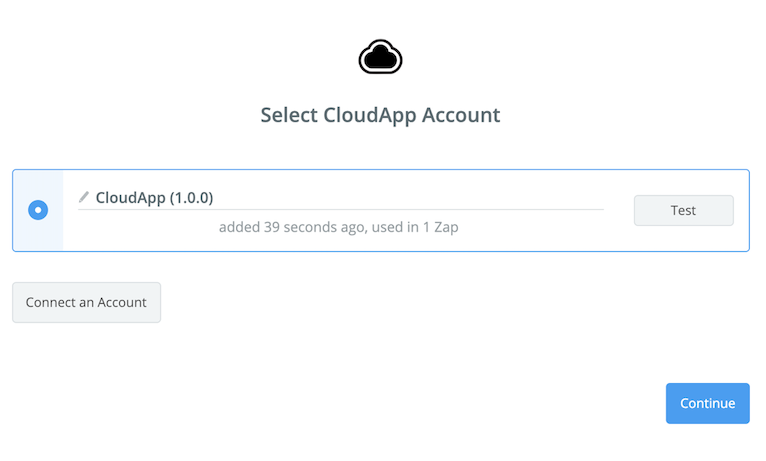766x461 pixels.
Task: Select the CloudApp (1.0.0) radio button
Action: 38,210
